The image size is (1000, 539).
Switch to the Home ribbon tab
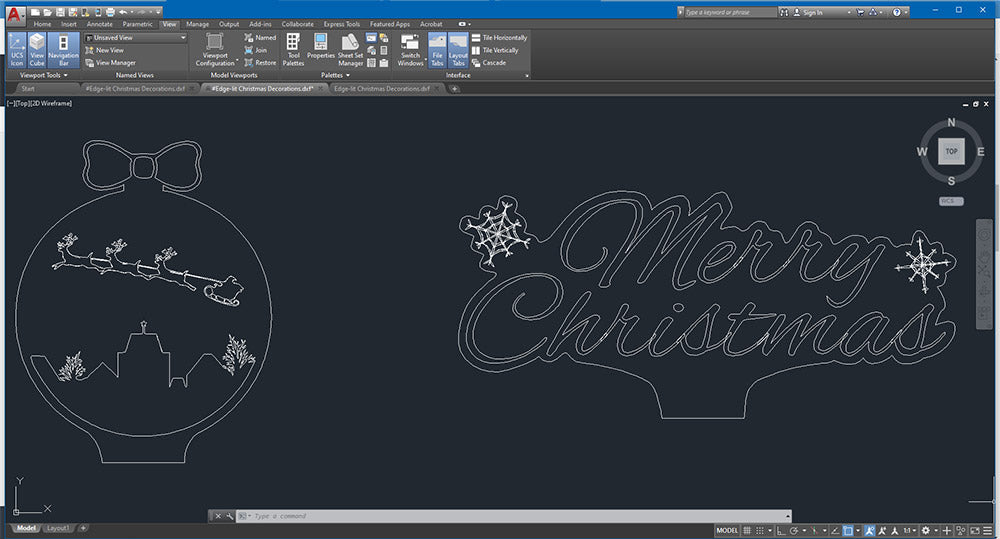[42, 24]
